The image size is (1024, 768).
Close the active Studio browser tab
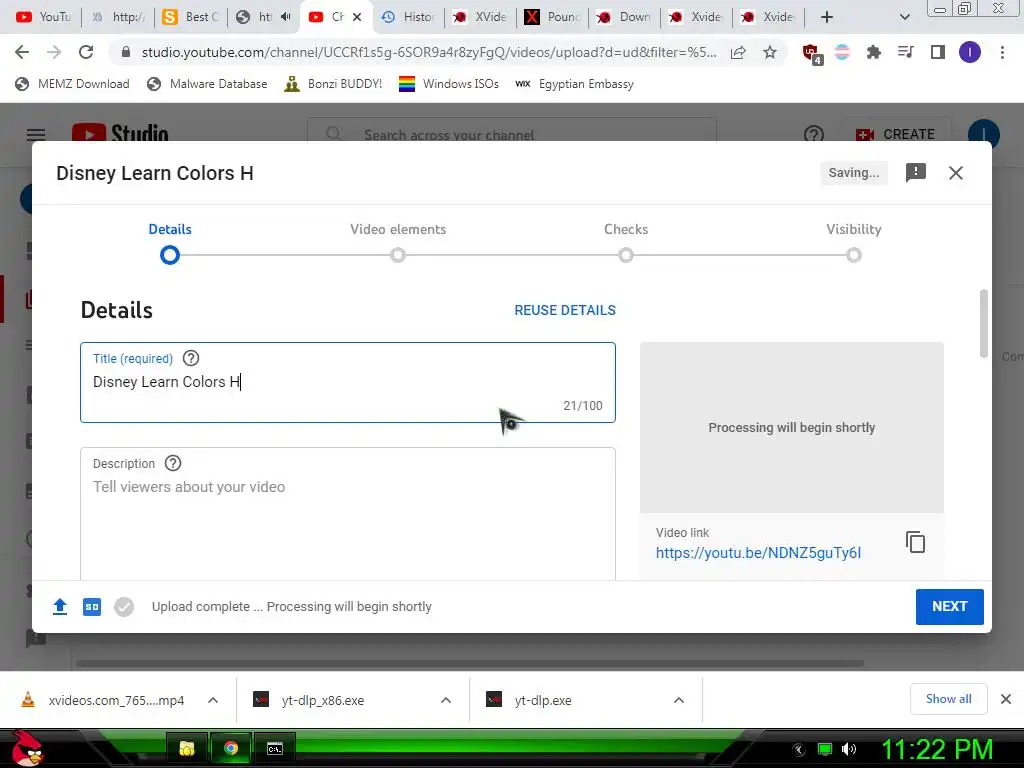(357, 17)
